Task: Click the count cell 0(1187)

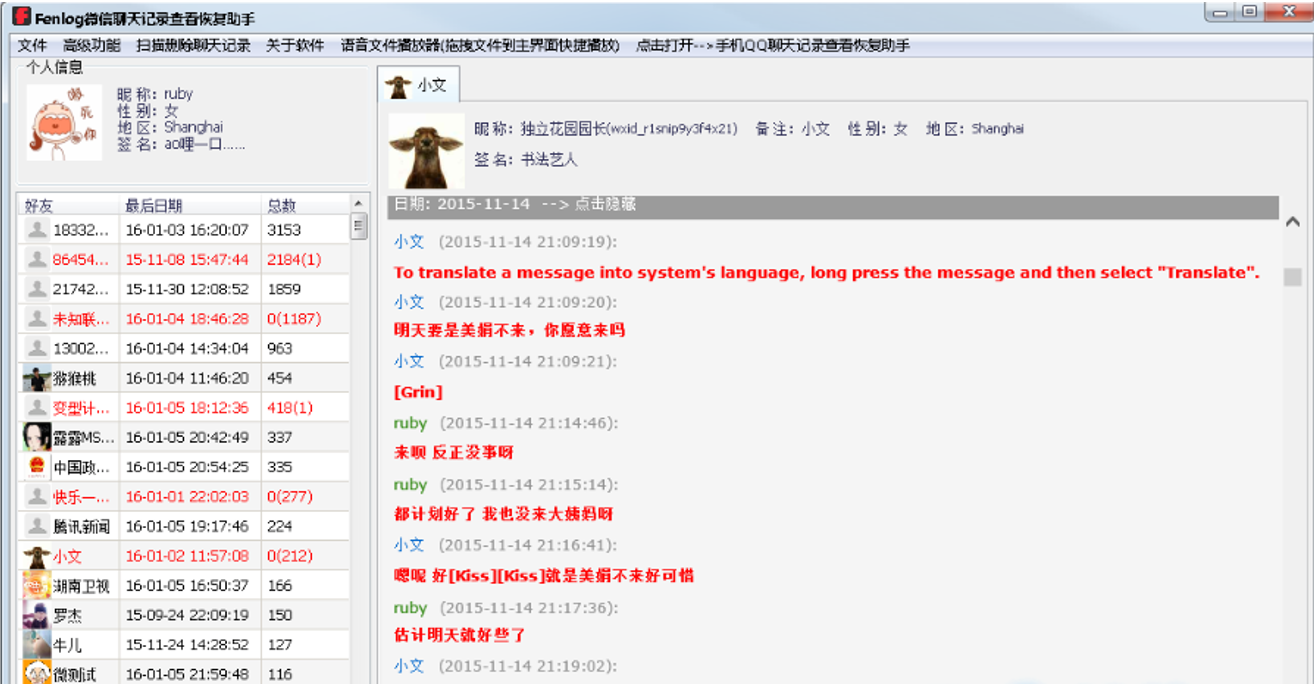Action: 294,319
